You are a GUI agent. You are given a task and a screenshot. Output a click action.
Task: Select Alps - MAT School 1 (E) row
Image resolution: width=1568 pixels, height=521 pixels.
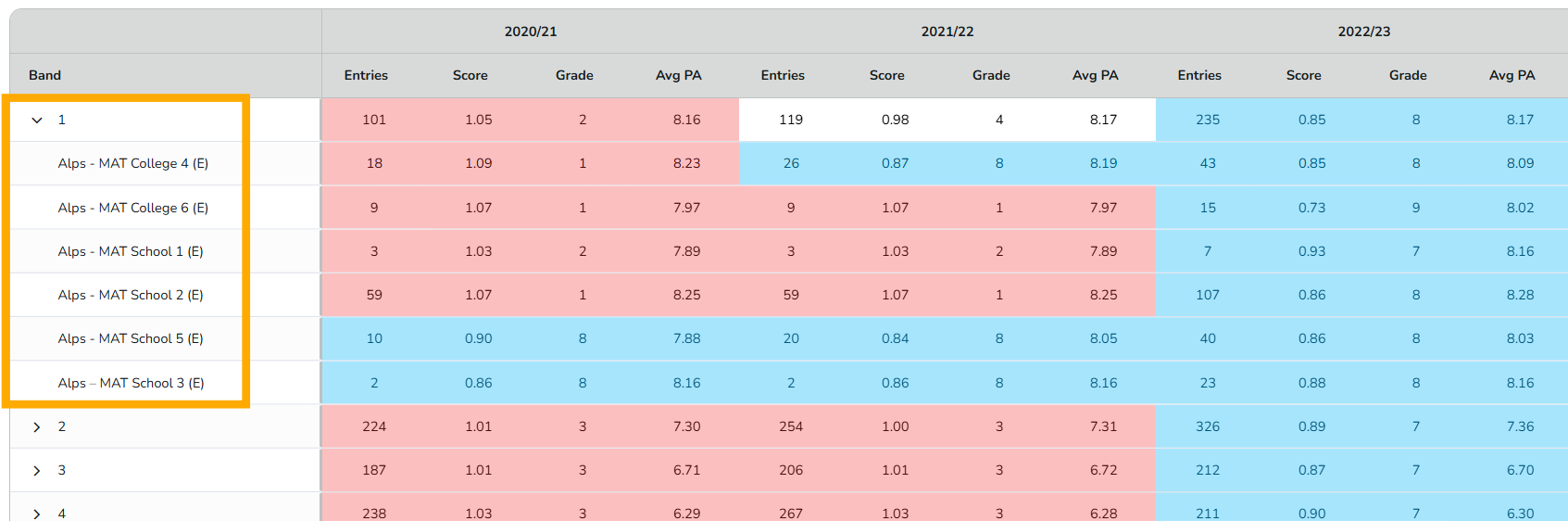tap(131, 251)
